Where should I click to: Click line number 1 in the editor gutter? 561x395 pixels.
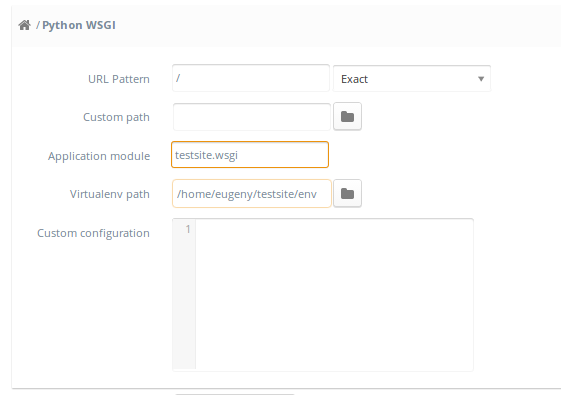point(188,229)
